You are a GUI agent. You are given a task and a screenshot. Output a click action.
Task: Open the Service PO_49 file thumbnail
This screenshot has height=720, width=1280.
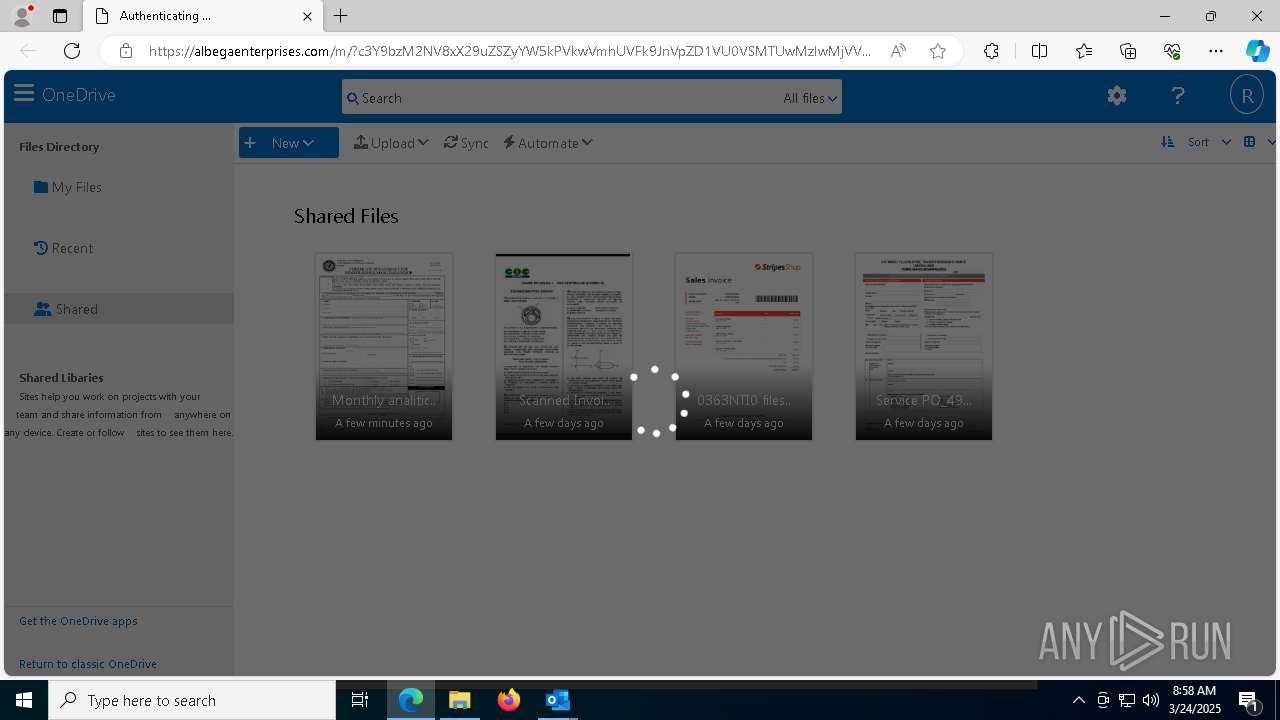click(x=924, y=346)
